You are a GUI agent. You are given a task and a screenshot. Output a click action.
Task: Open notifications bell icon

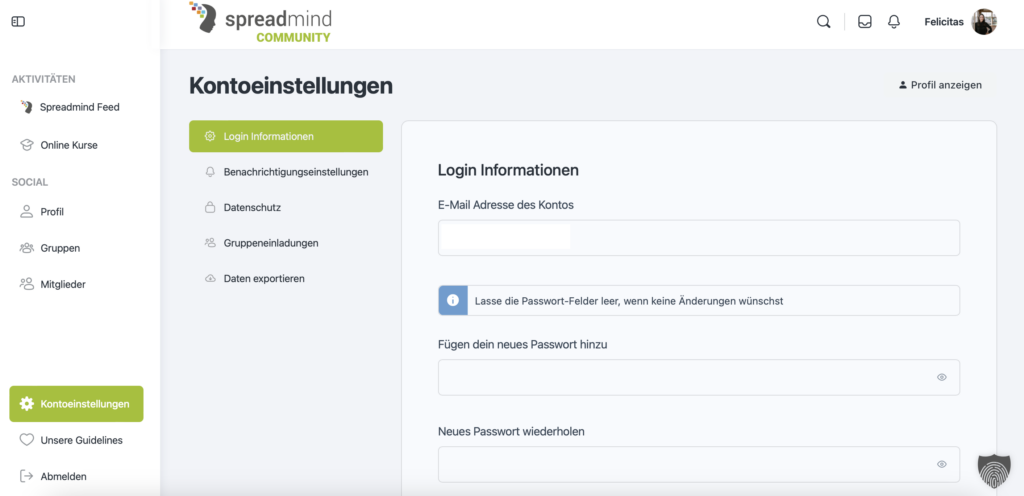(894, 22)
